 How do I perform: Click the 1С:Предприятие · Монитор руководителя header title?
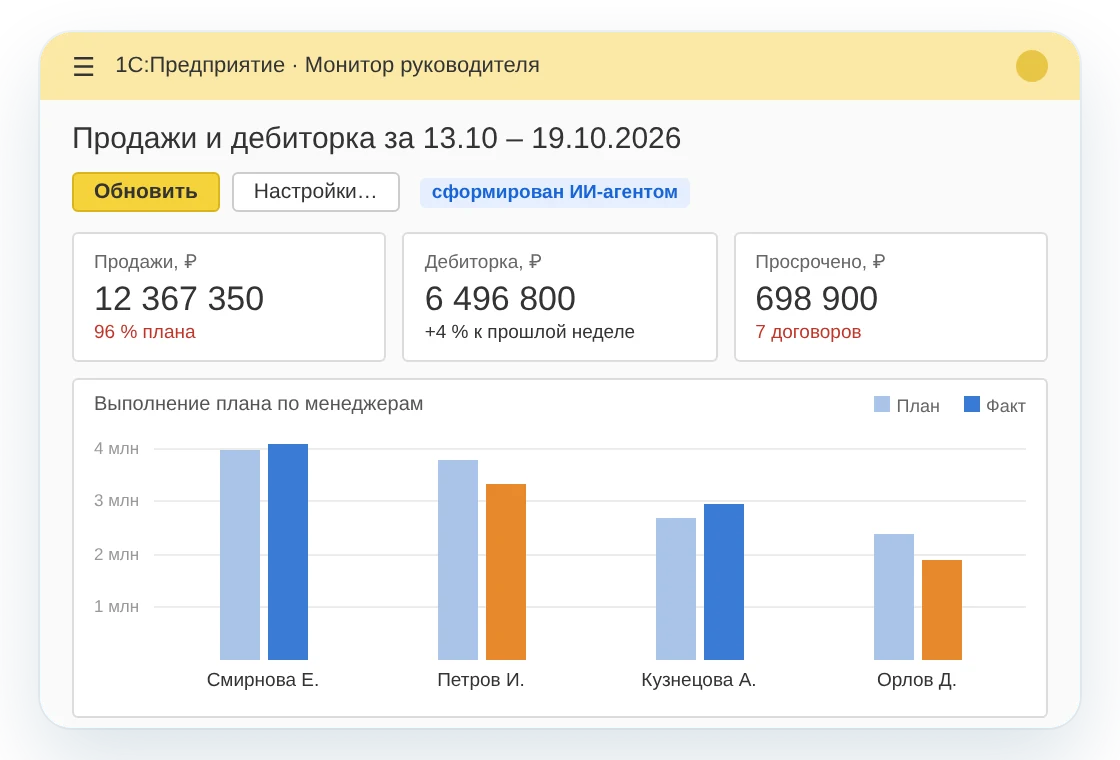point(327,65)
